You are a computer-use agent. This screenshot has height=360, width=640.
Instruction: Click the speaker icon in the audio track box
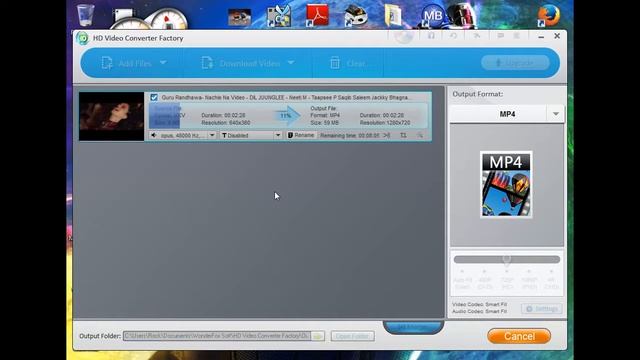[x=153, y=135]
